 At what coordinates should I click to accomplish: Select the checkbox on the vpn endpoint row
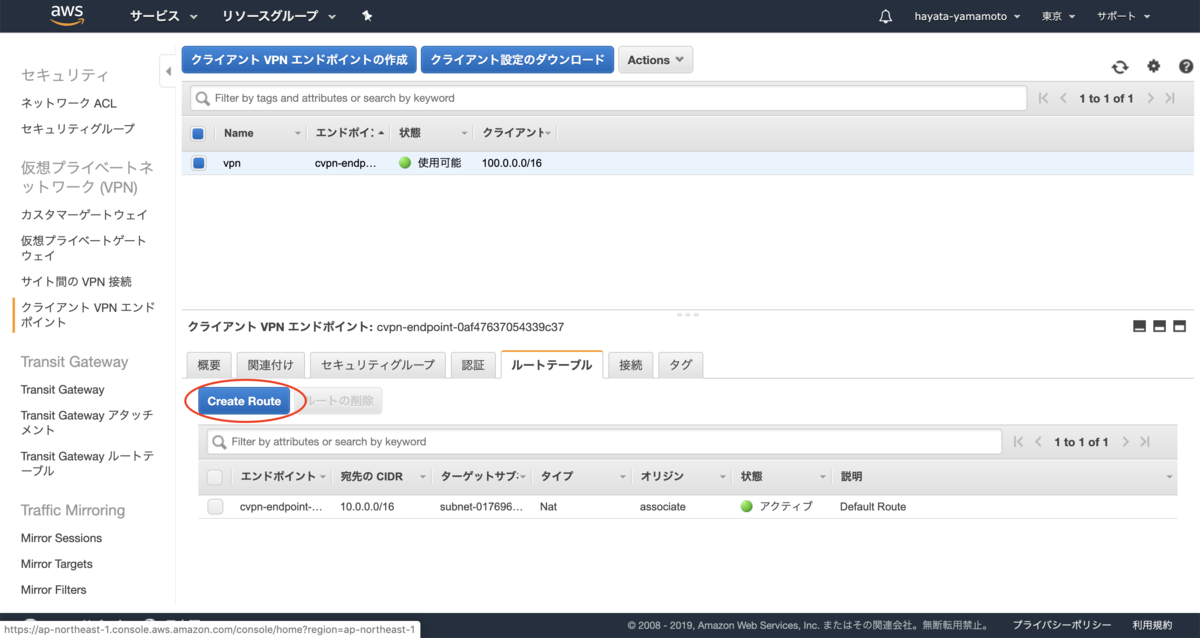coord(197,162)
